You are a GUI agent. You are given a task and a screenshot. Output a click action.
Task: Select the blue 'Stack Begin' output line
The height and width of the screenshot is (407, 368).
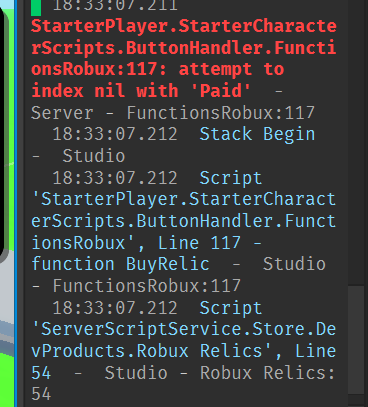[x=257, y=134]
